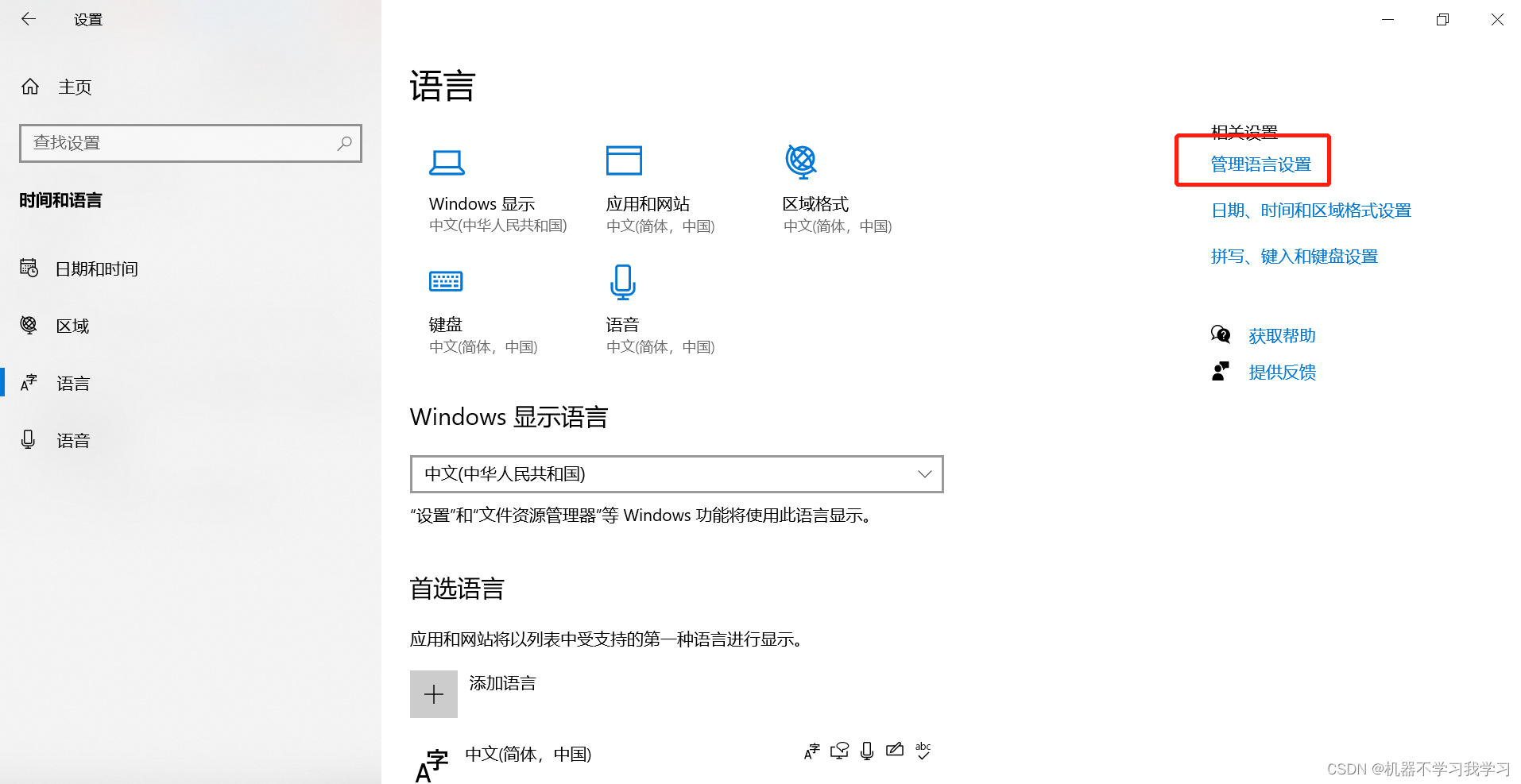Click the display language feature icon
The width and height of the screenshot is (1521, 784).
pos(811,751)
